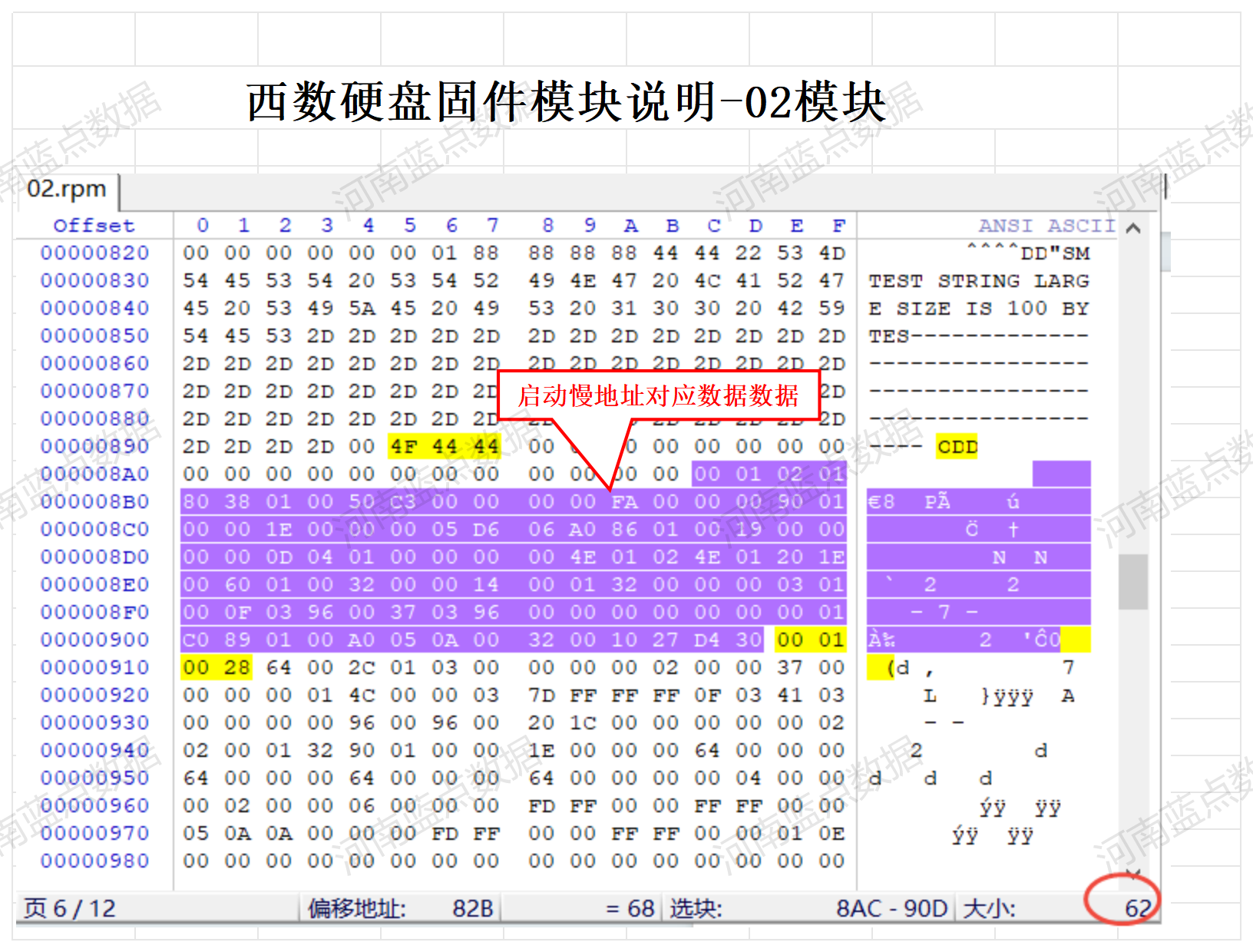Click column header F in hex grid
The height and width of the screenshot is (952, 1253).
point(838,225)
